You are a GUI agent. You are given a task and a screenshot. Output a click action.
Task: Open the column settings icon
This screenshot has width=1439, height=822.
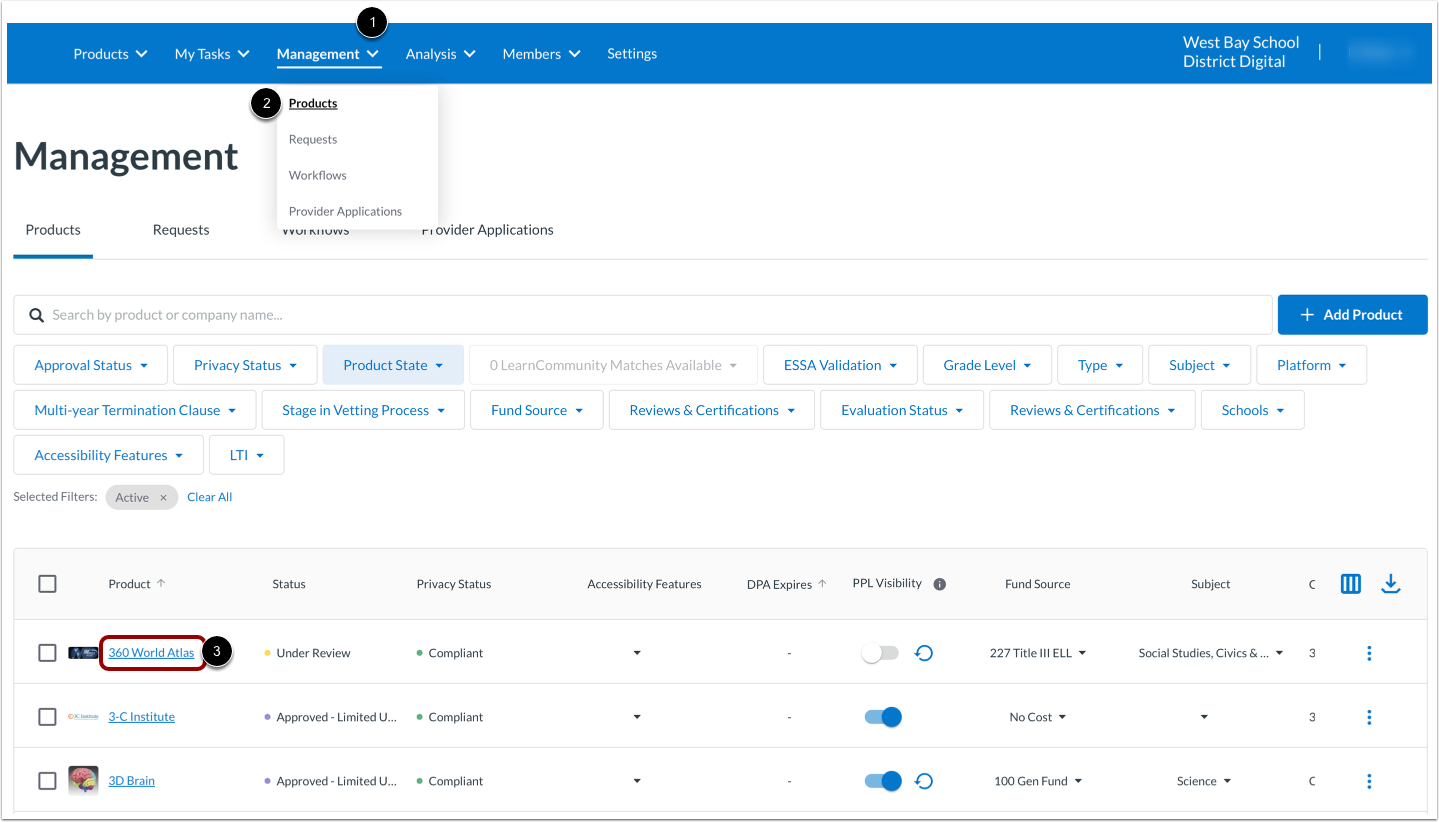click(x=1350, y=583)
